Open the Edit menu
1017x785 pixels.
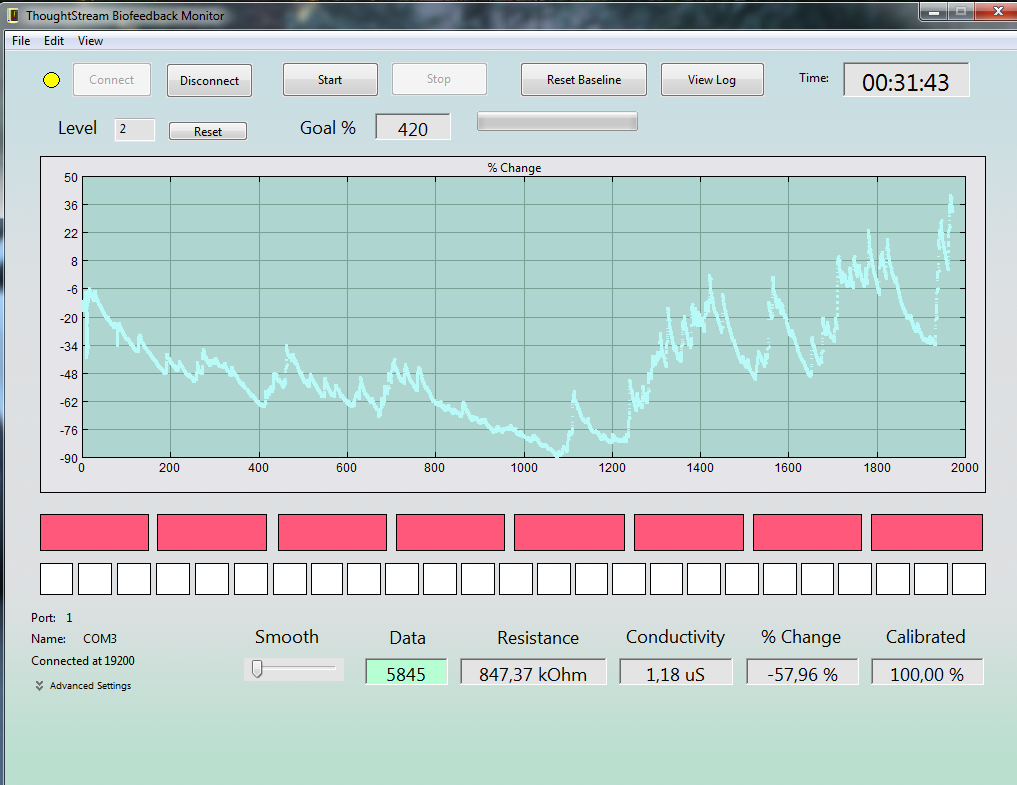[54, 41]
